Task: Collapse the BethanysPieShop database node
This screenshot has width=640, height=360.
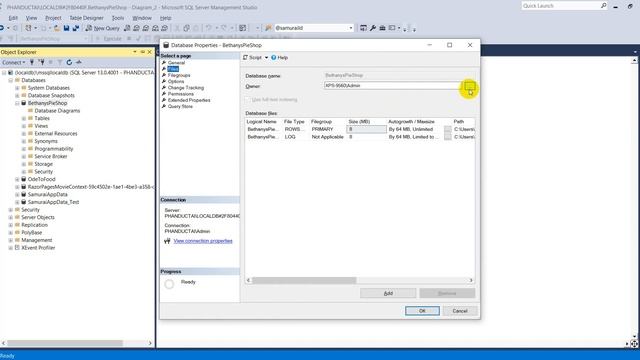Action: coord(17,103)
